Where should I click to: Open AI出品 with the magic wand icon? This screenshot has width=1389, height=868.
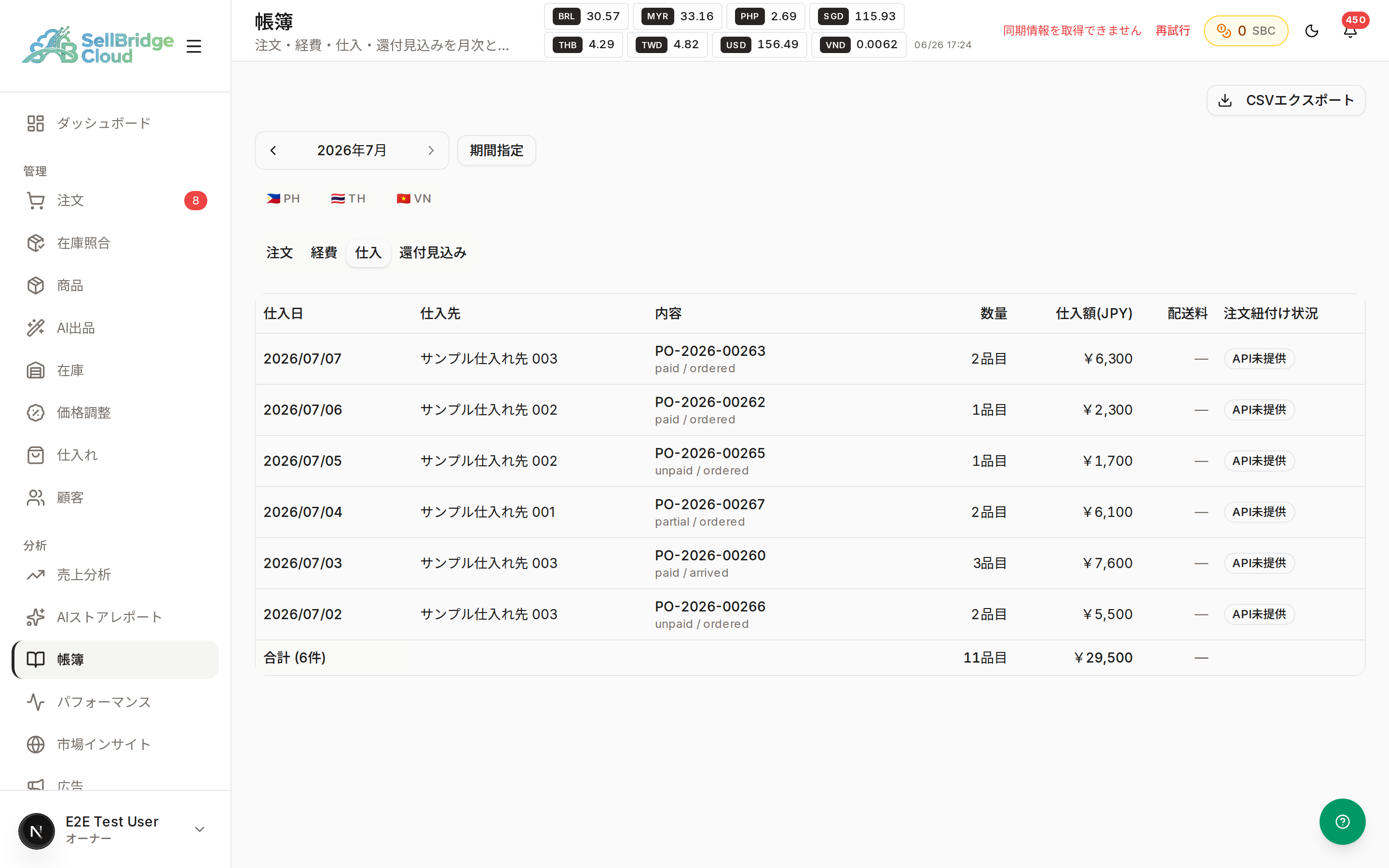pyautogui.click(x=36, y=328)
